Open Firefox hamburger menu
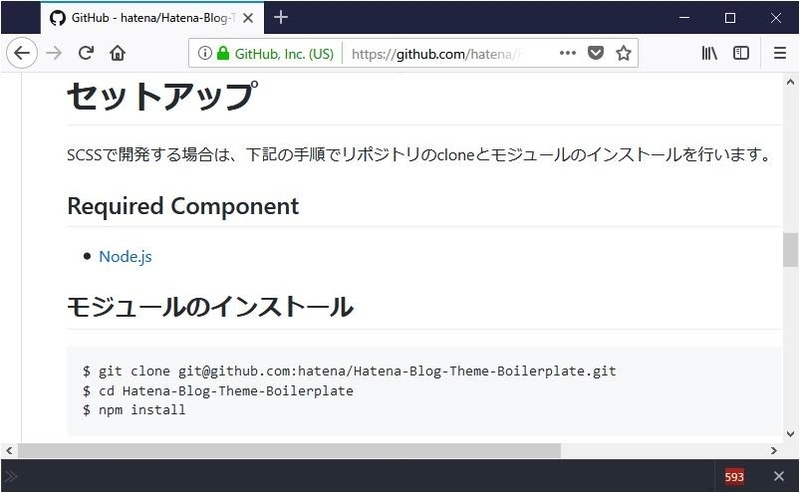The image size is (800, 493). pyautogui.click(x=779, y=54)
